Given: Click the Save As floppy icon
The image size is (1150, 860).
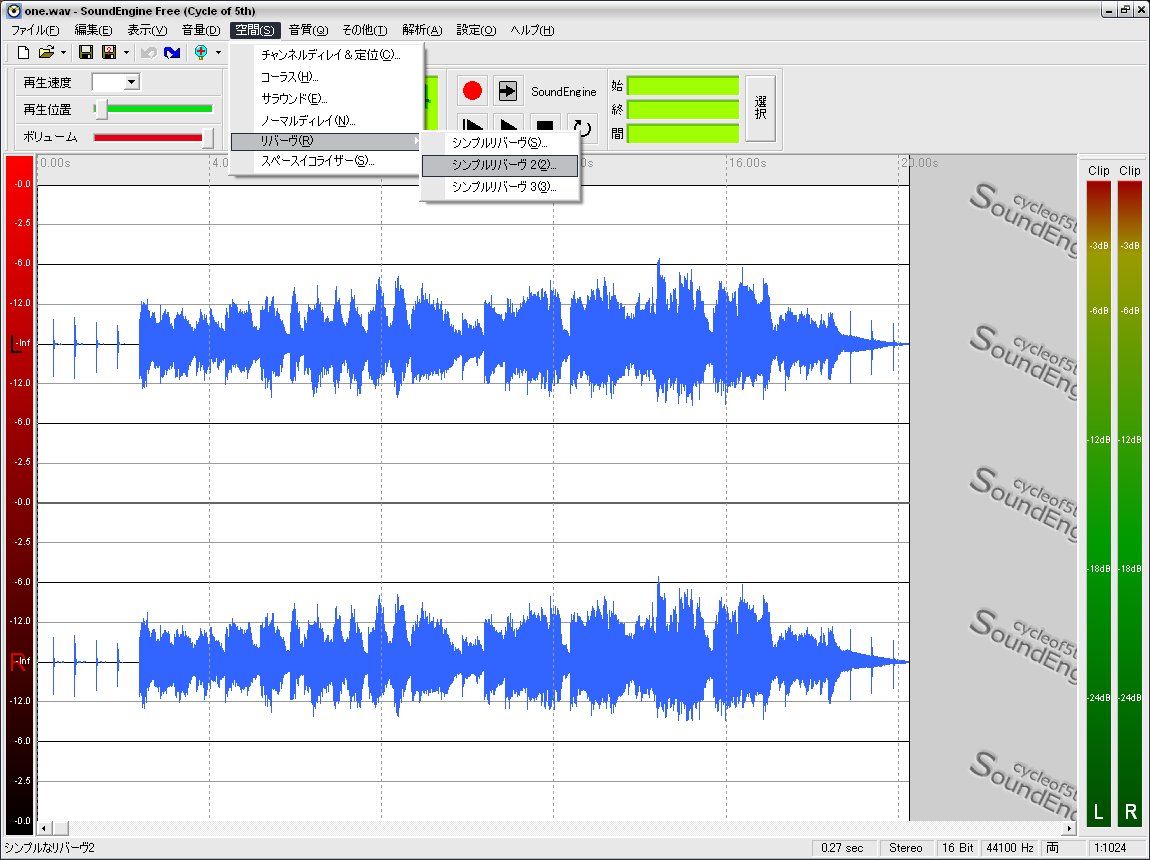Looking at the screenshot, I should coord(109,52).
